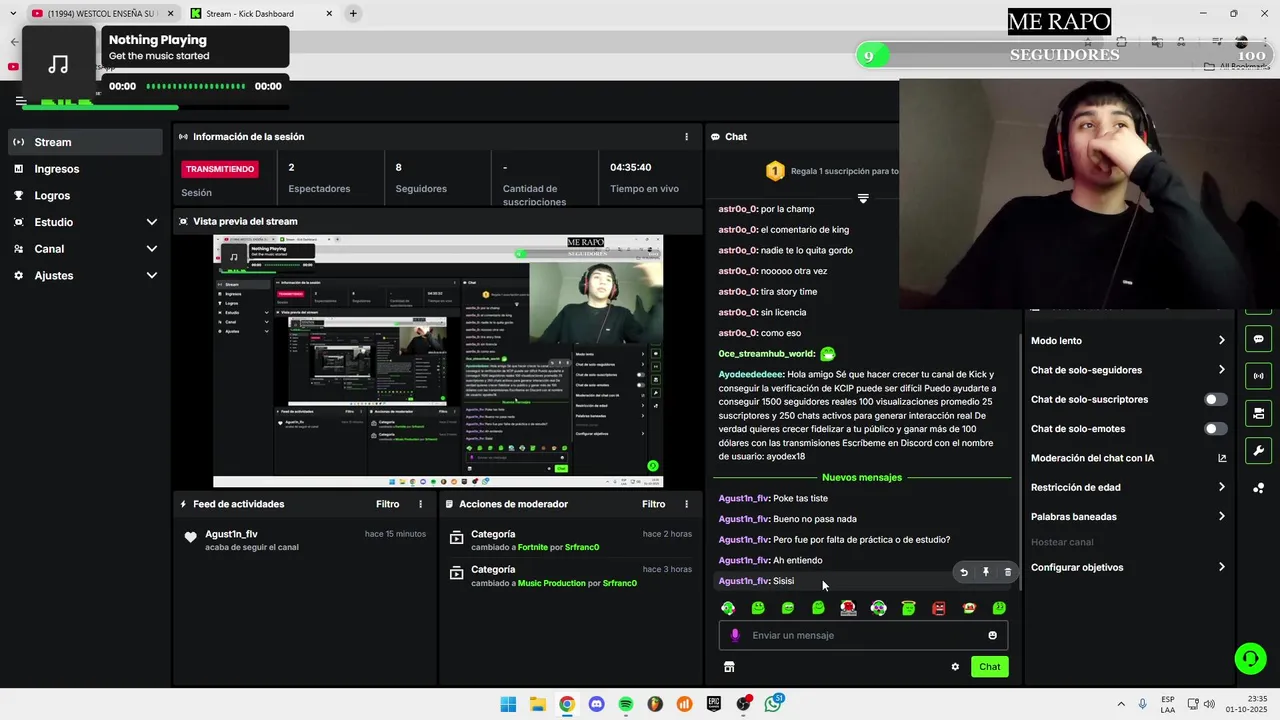
Task: Click reply icon on the Sisisi message
Action: (964, 572)
